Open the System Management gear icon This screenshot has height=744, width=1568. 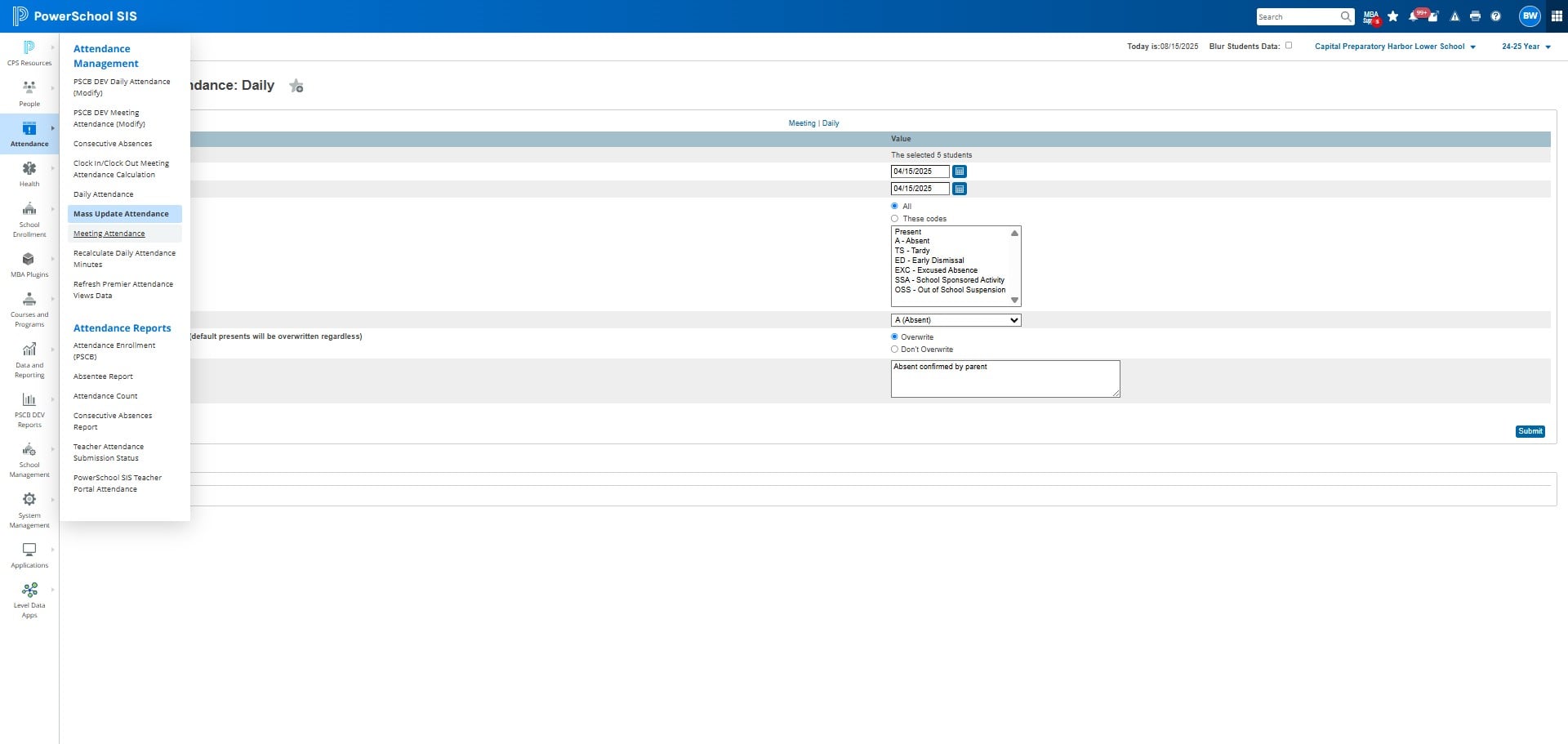[x=29, y=499]
